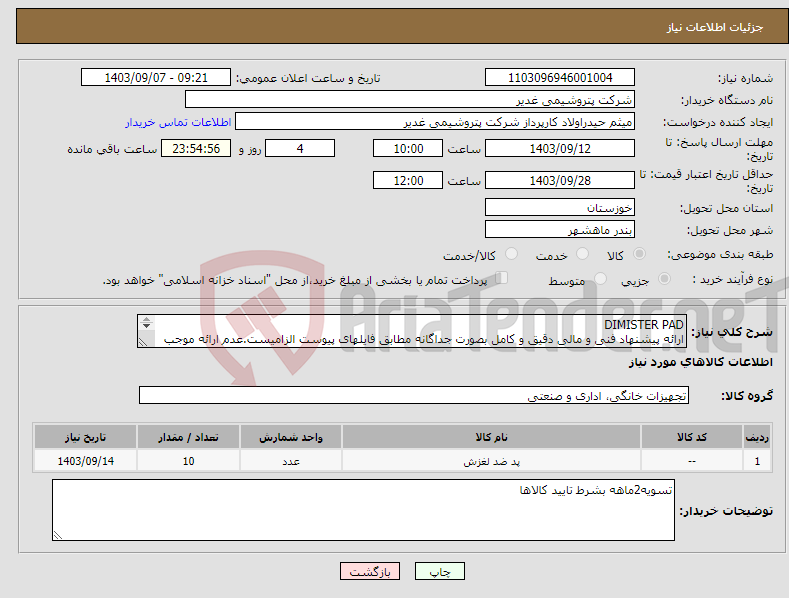This screenshot has height=598, width=789.
Task: Click the remaining days field showing 4
Action: point(300,148)
